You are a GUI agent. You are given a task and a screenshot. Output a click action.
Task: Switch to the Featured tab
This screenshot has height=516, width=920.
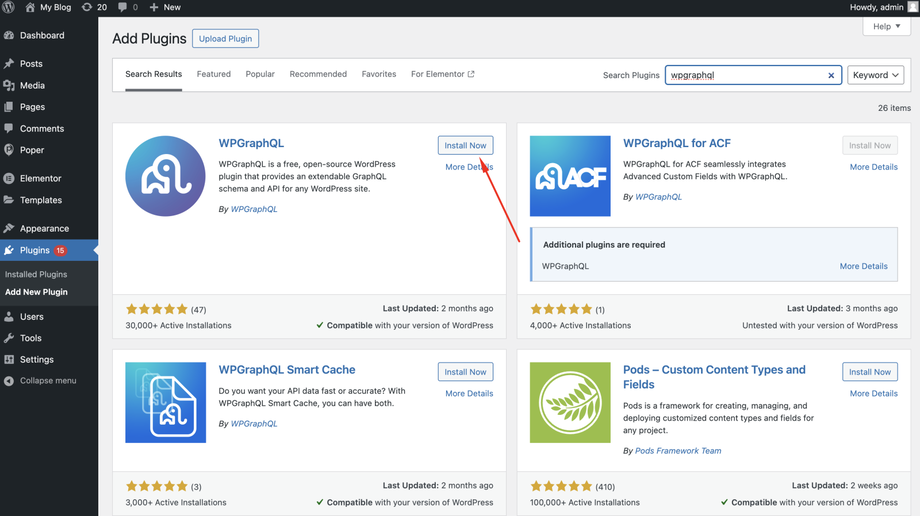(x=213, y=74)
